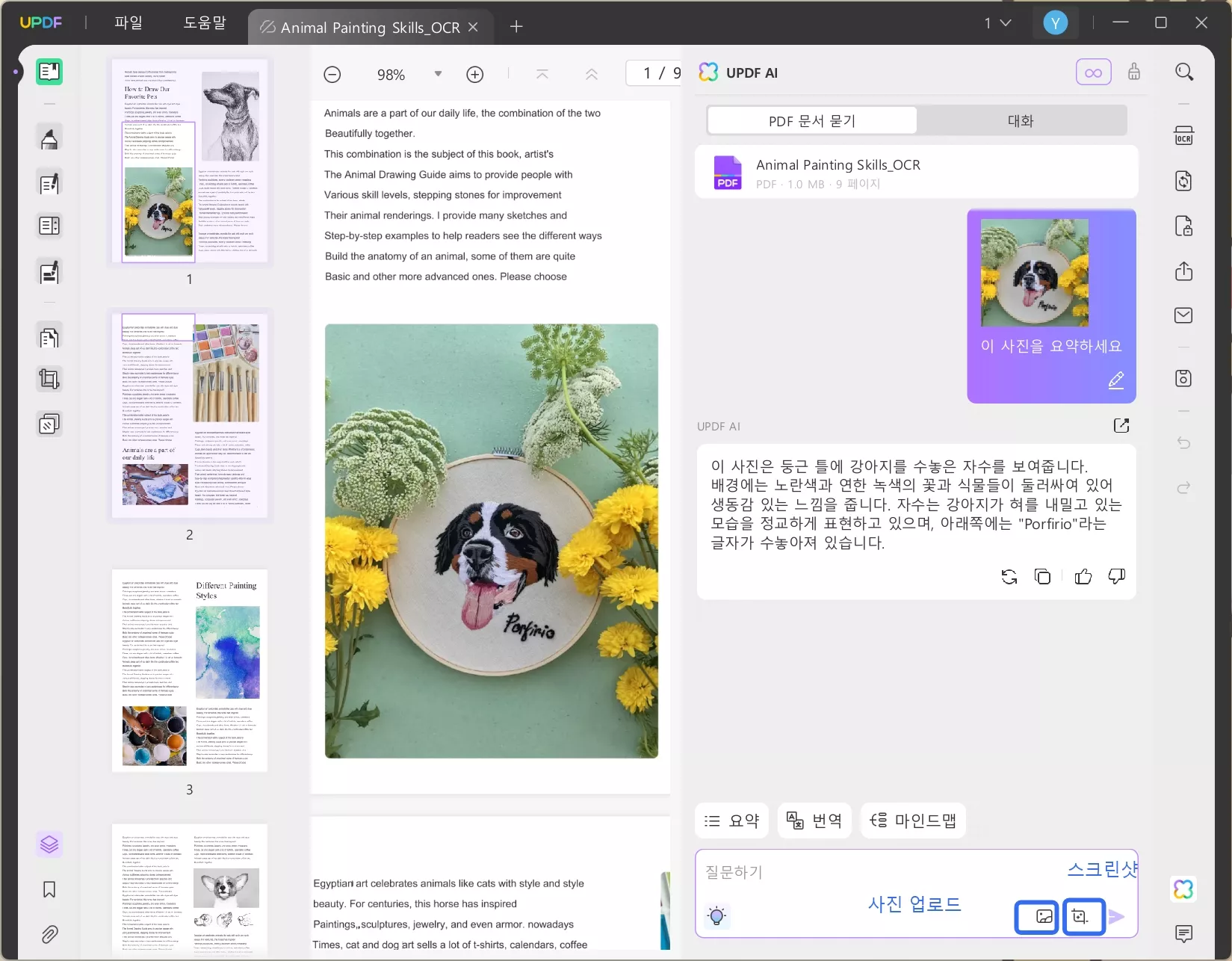
Task: Redo the last action
Action: 1184,488
